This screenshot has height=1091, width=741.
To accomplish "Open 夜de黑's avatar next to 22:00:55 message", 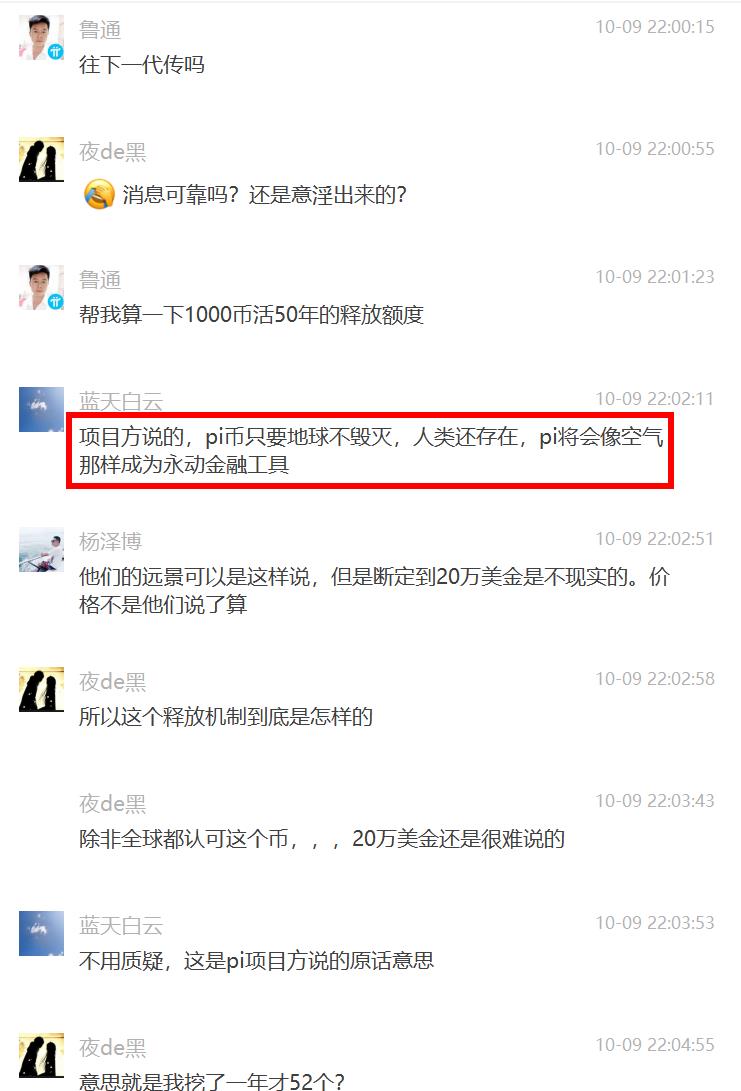I will click(41, 159).
